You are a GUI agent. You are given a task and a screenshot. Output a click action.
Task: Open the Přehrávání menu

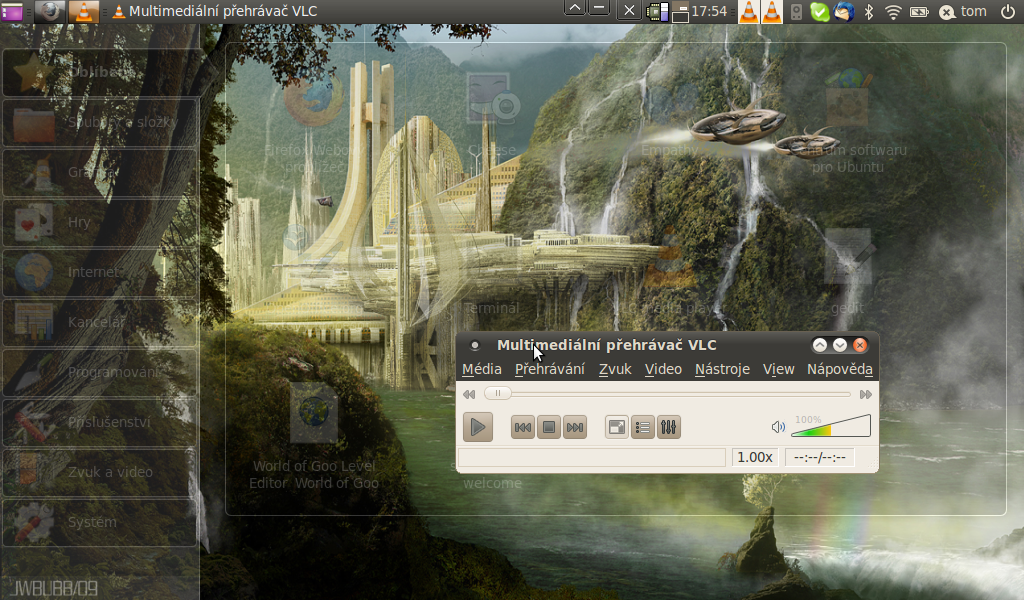(550, 369)
